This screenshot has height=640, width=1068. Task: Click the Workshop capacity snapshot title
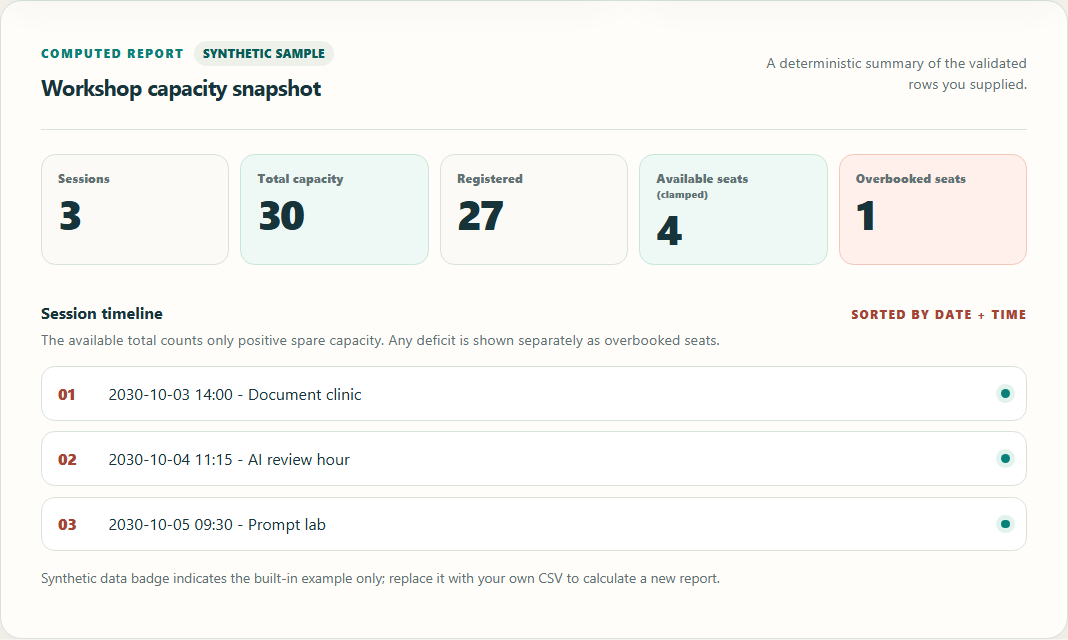[181, 89]
